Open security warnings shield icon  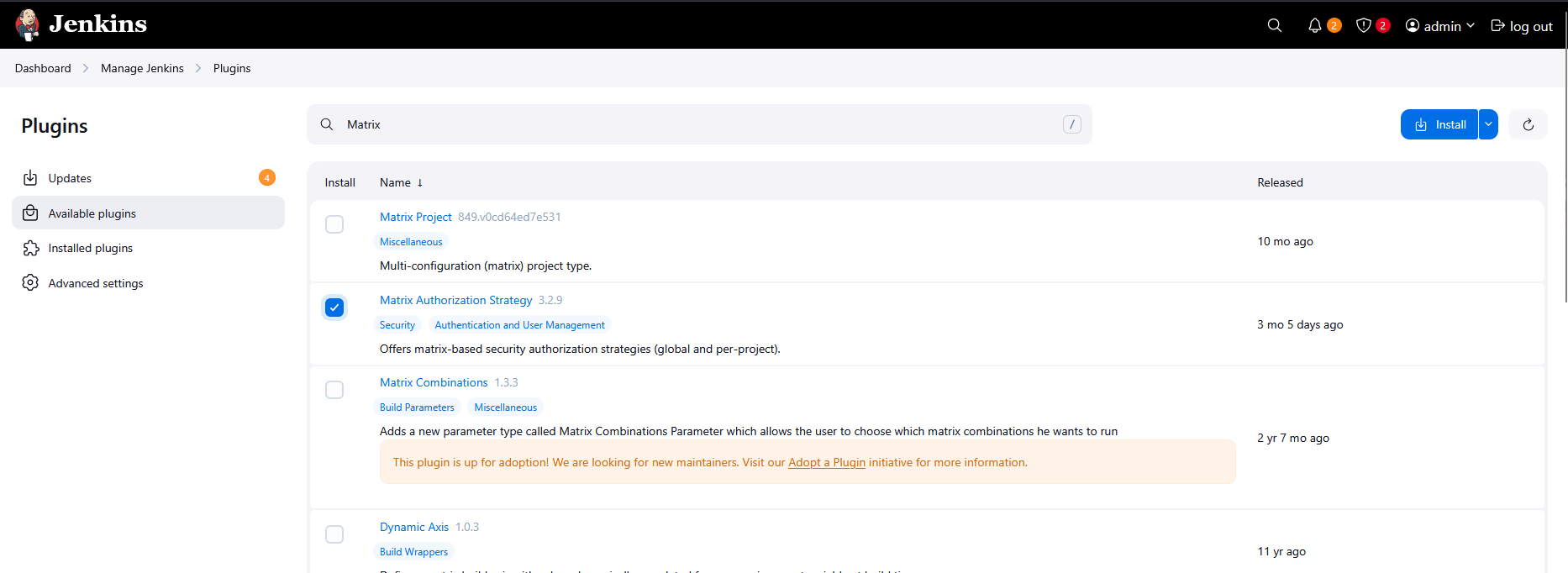pos(1364,26)
